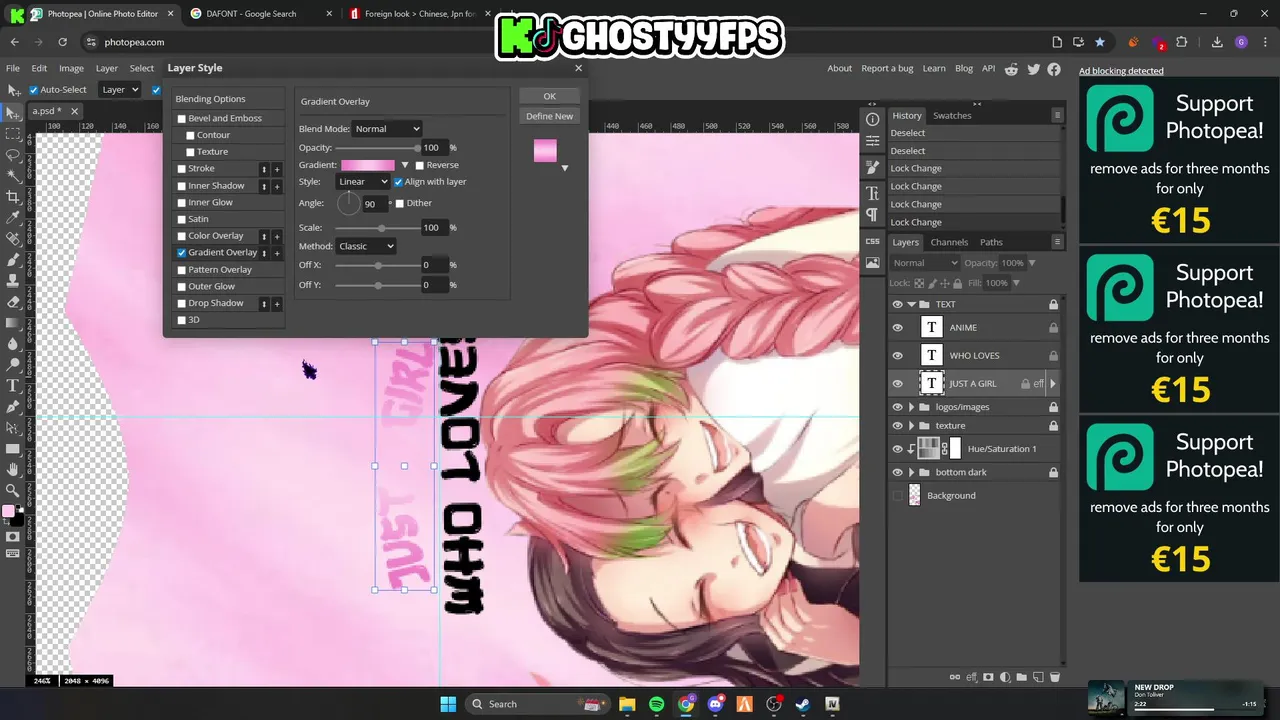The image size is (1280, 720).
Task: Click the new folder icon in Layers
Action: click(x=1022, y=677)
